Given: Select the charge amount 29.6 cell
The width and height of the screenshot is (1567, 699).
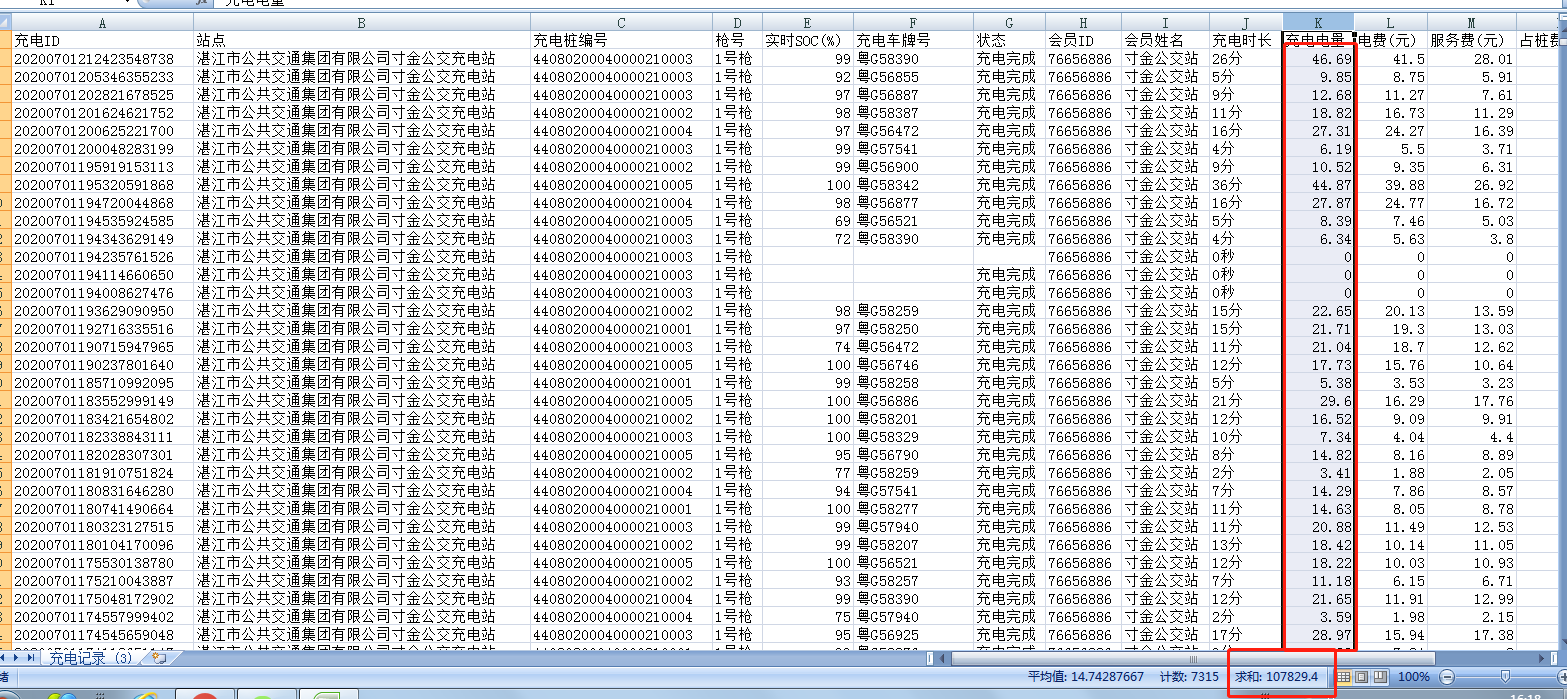Looking at the screenshot, I should click(x=1319, y=401).
